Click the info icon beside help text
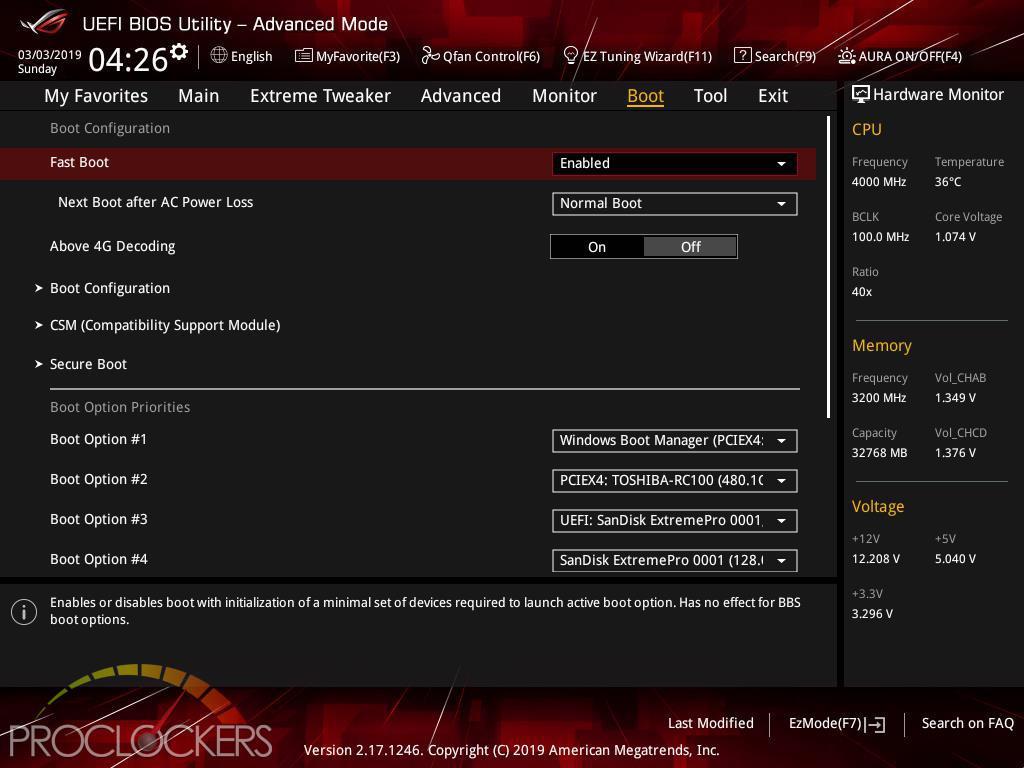 (24, 612)
